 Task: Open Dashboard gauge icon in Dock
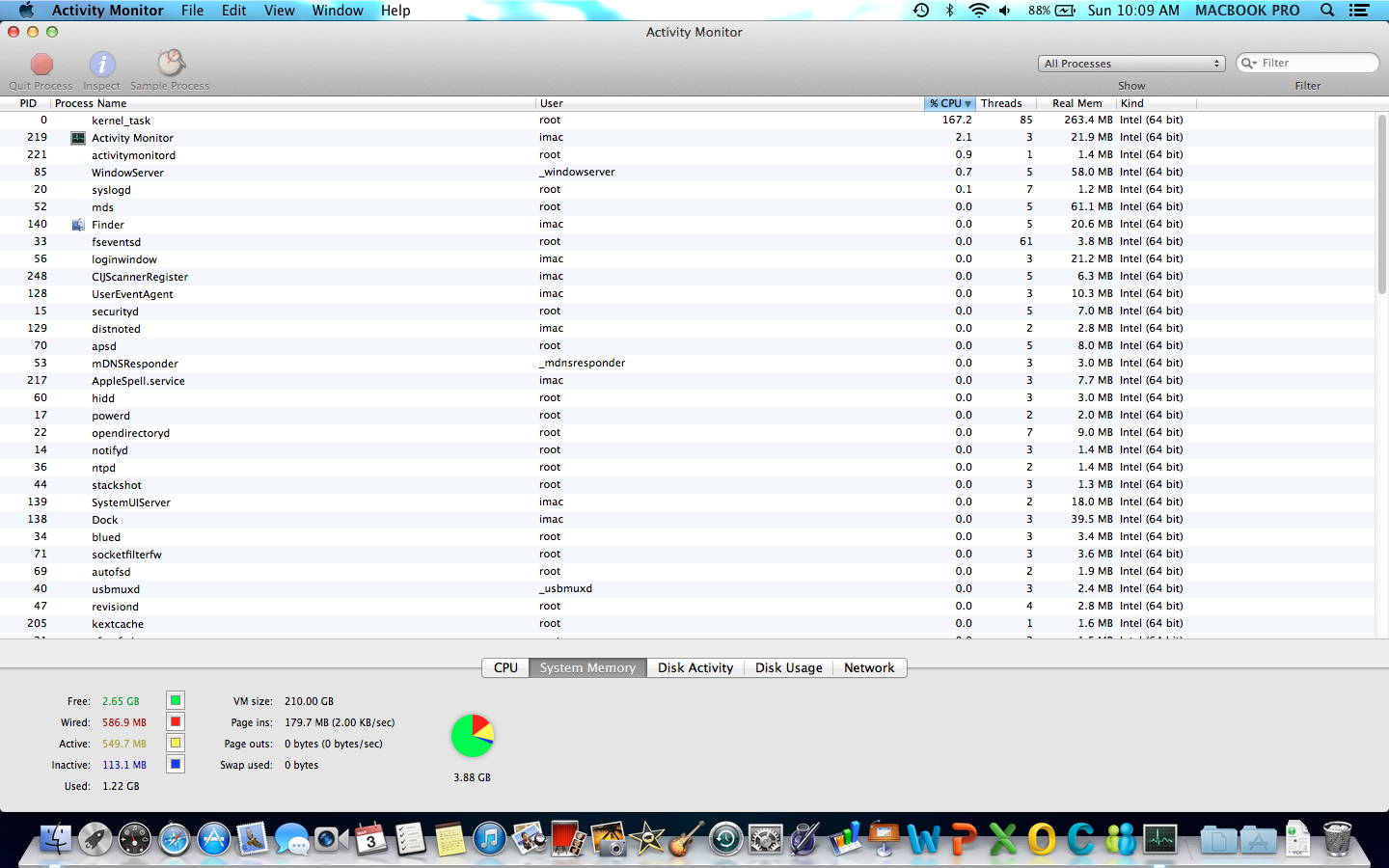click(135, 839)
